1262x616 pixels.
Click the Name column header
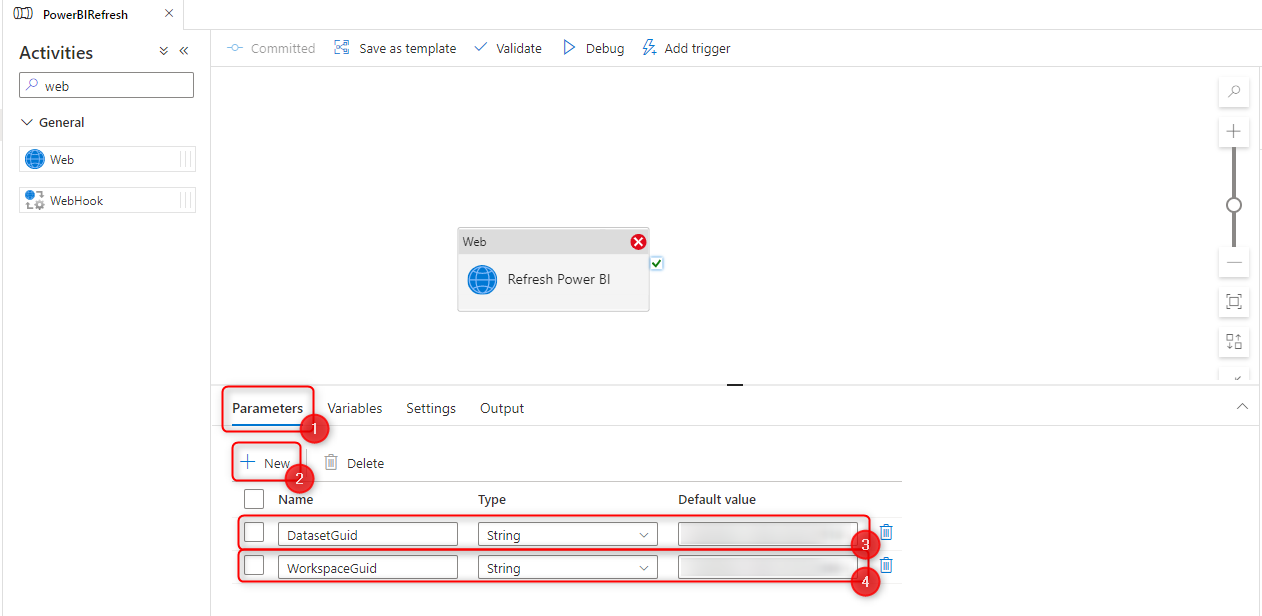[296, 499]
